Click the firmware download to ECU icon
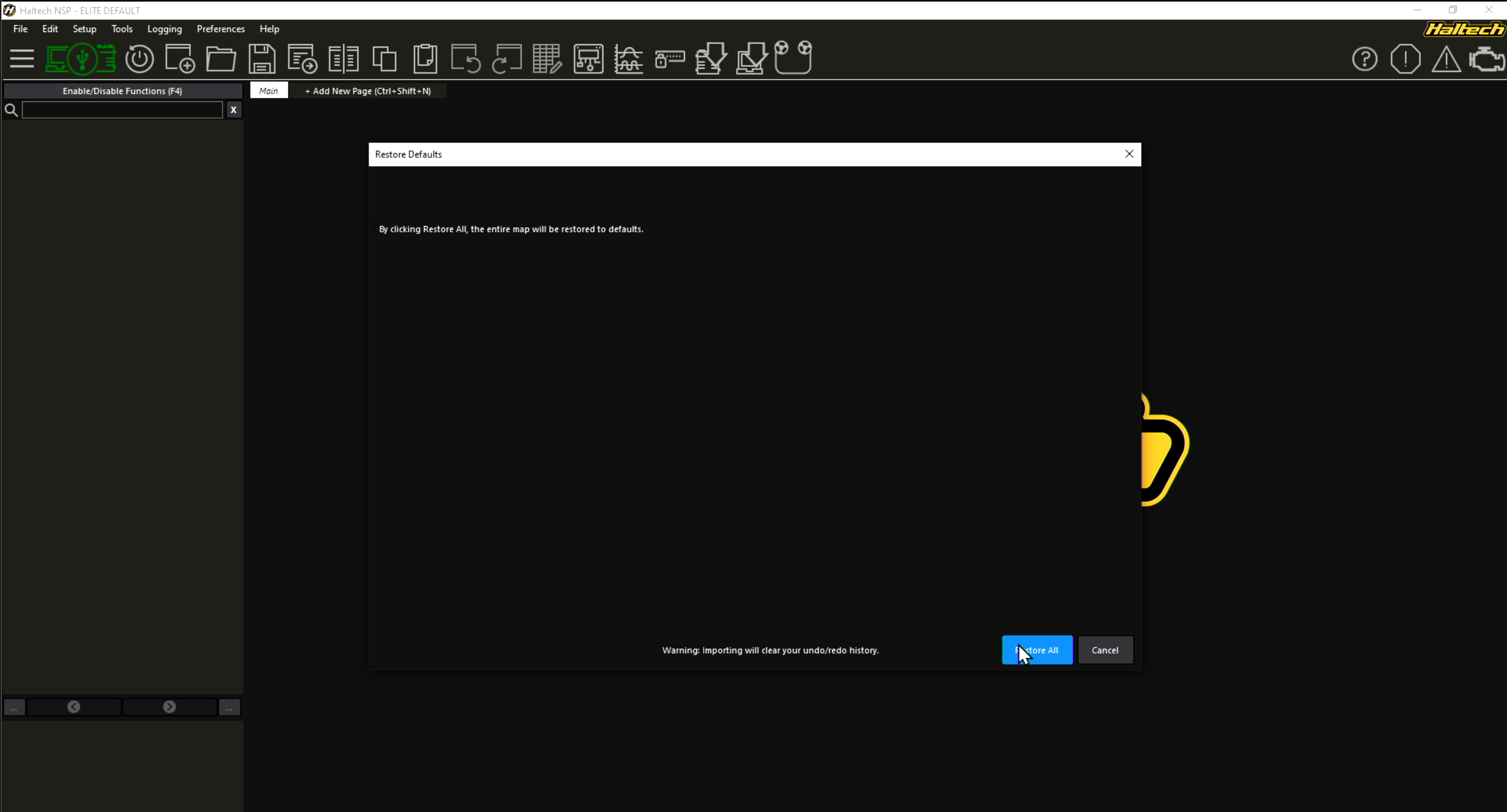The image size is (1507, 812). point(711,59)
